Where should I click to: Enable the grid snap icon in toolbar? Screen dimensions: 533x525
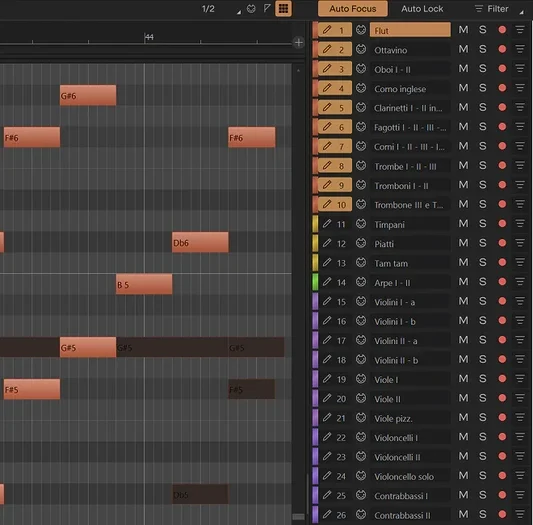283,9
